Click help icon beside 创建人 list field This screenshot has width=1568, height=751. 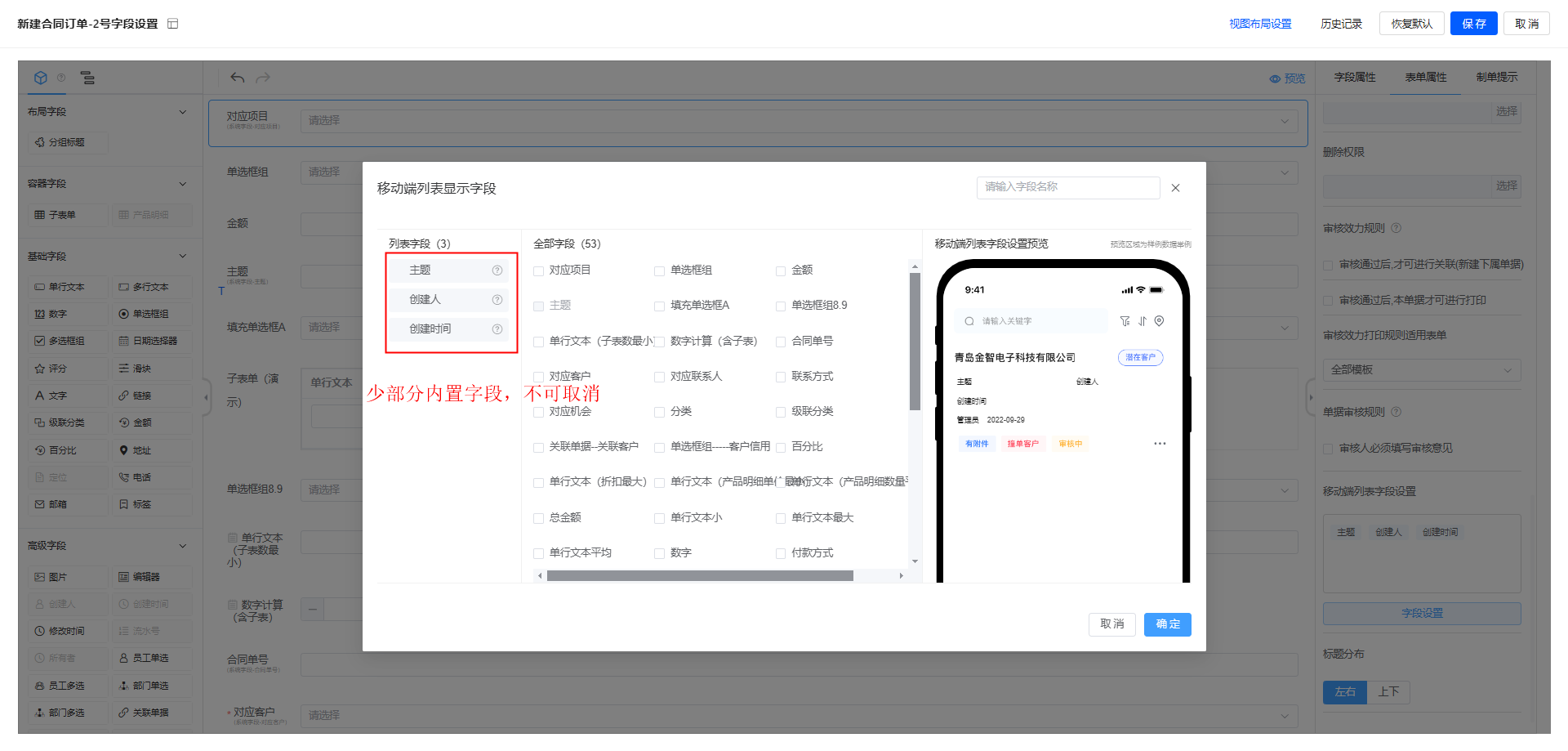[497, 300]
